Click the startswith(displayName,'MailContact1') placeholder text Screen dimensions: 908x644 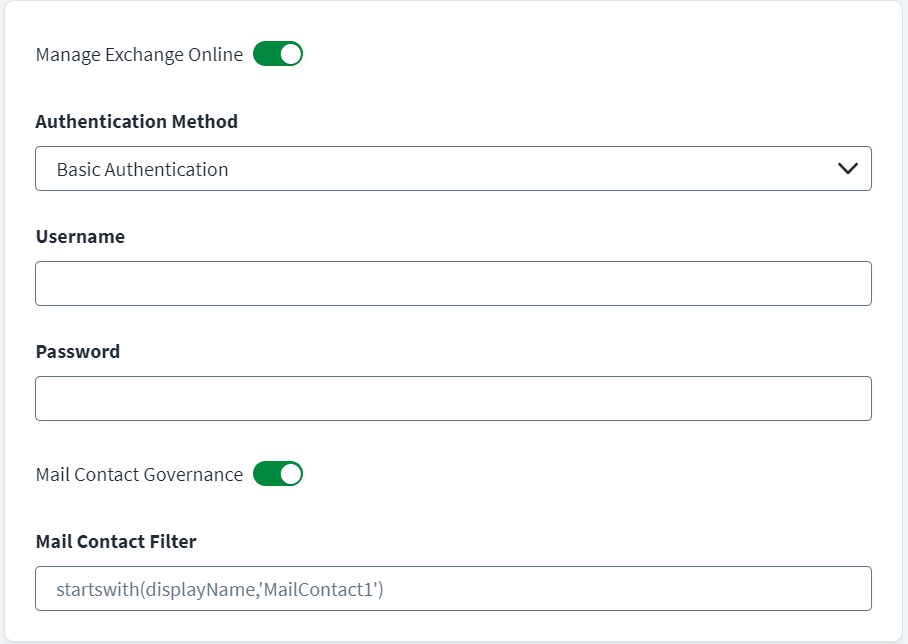(x=220, y=589)
